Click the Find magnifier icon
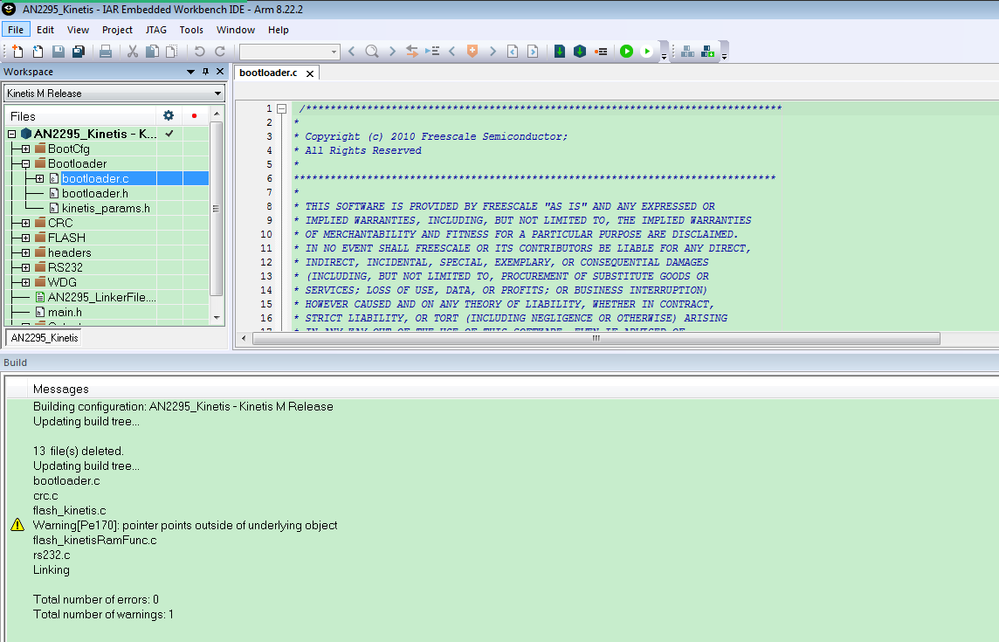 coord(371,52)
